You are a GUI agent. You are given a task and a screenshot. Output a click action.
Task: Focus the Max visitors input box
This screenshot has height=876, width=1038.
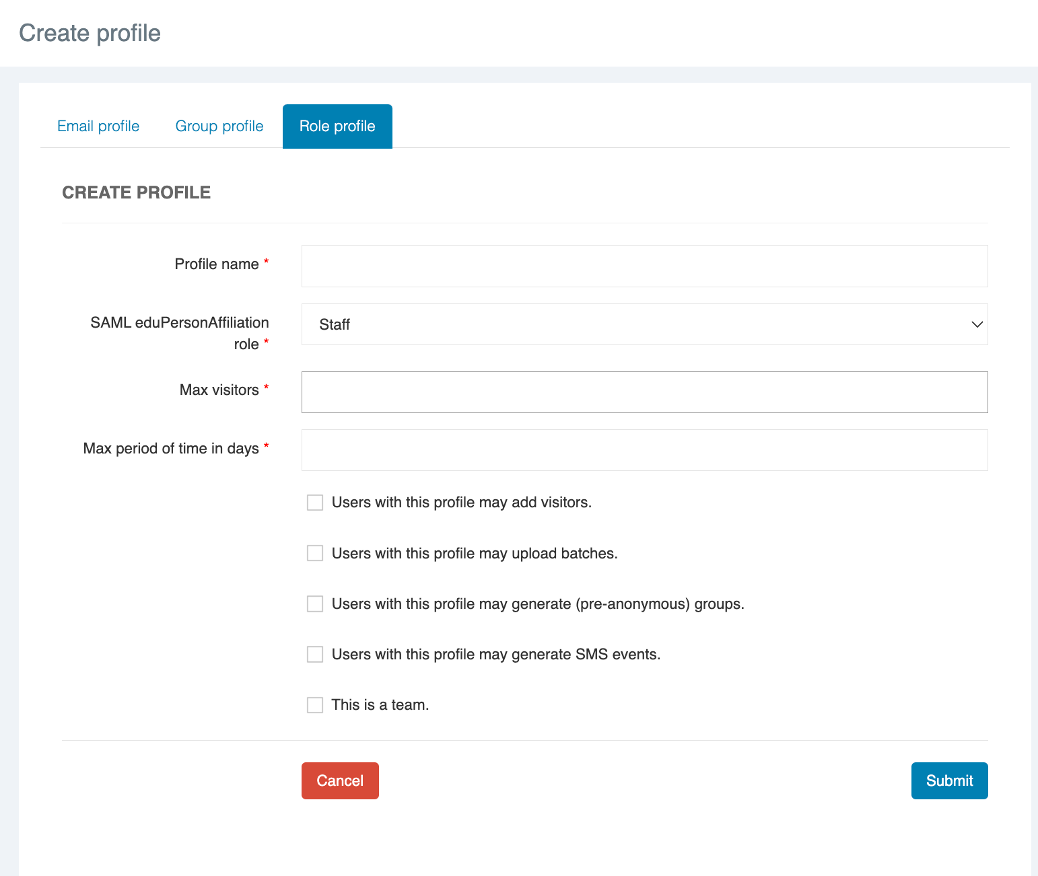(644, 392)
